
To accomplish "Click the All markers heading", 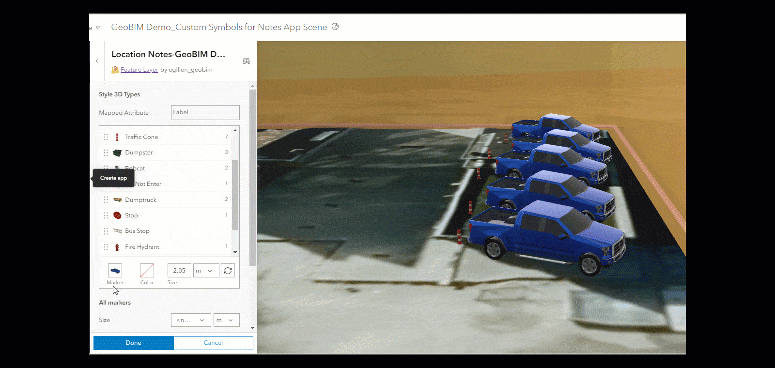I will coord(115,303).
